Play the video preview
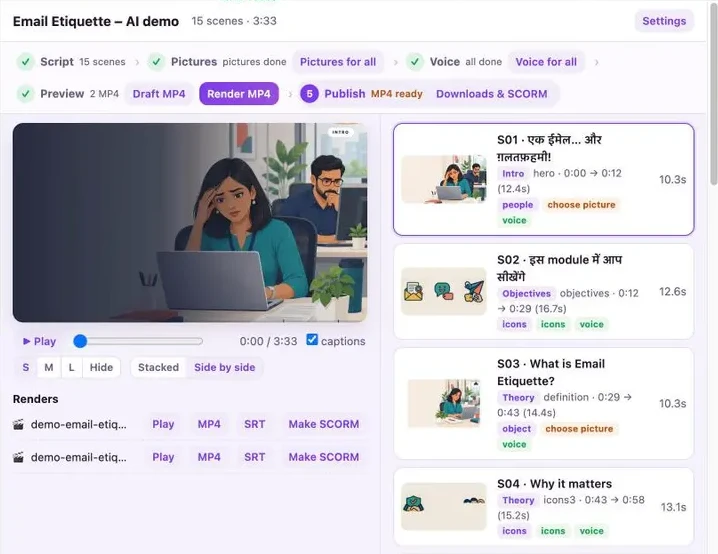 [39, 342]
